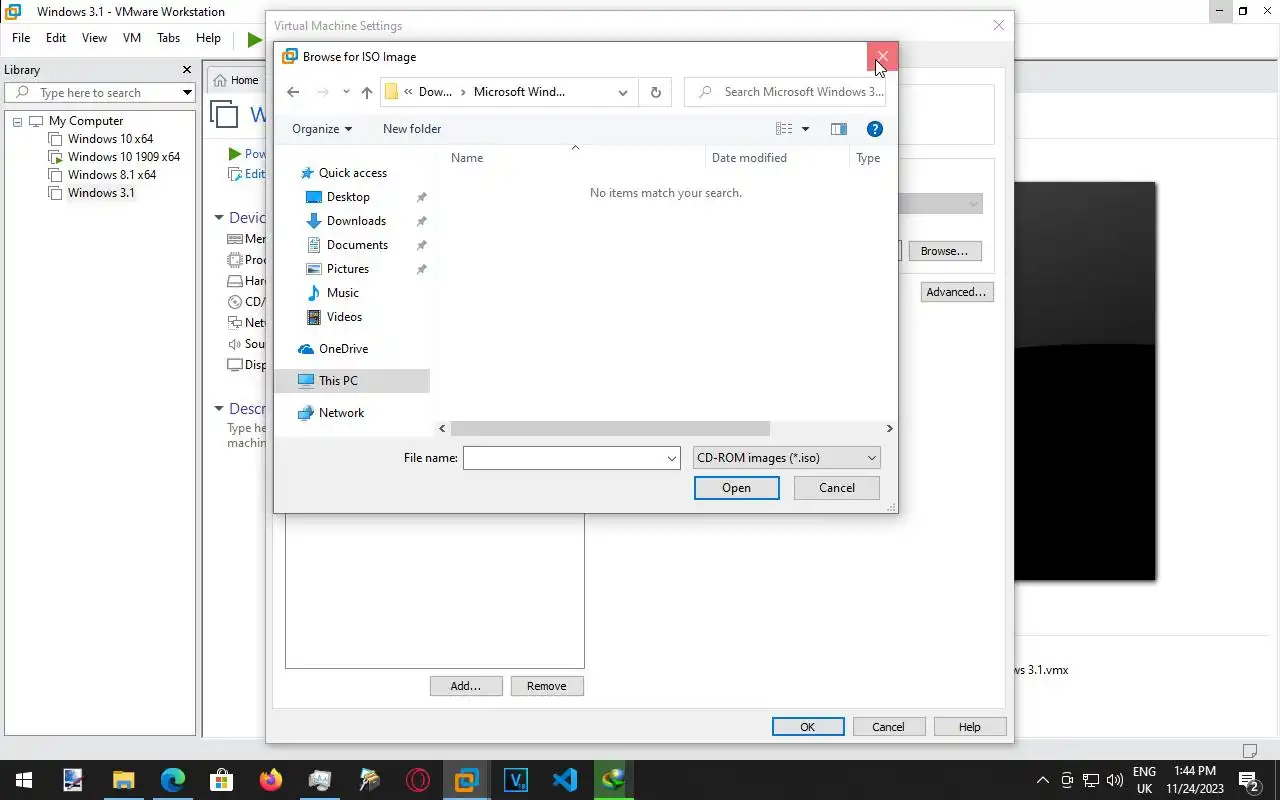The height and width of the screenshot is (800, 1280).
Task: Collapse My Computer tree node
Action: [x=17, y=121]
